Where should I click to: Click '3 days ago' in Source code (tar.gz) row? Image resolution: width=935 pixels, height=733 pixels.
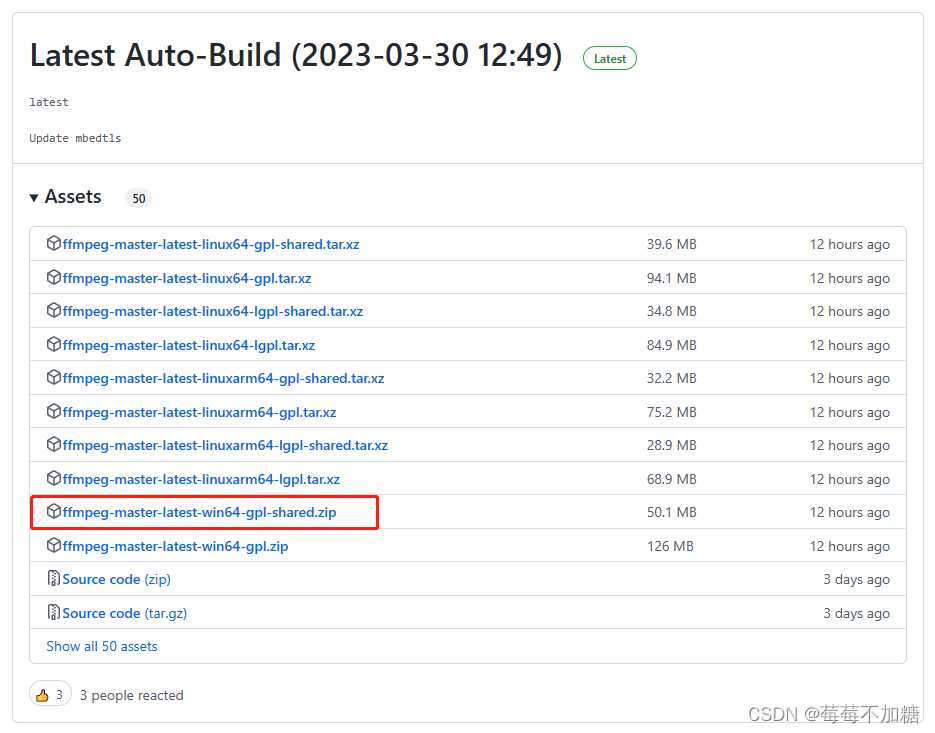click(856, 613)
